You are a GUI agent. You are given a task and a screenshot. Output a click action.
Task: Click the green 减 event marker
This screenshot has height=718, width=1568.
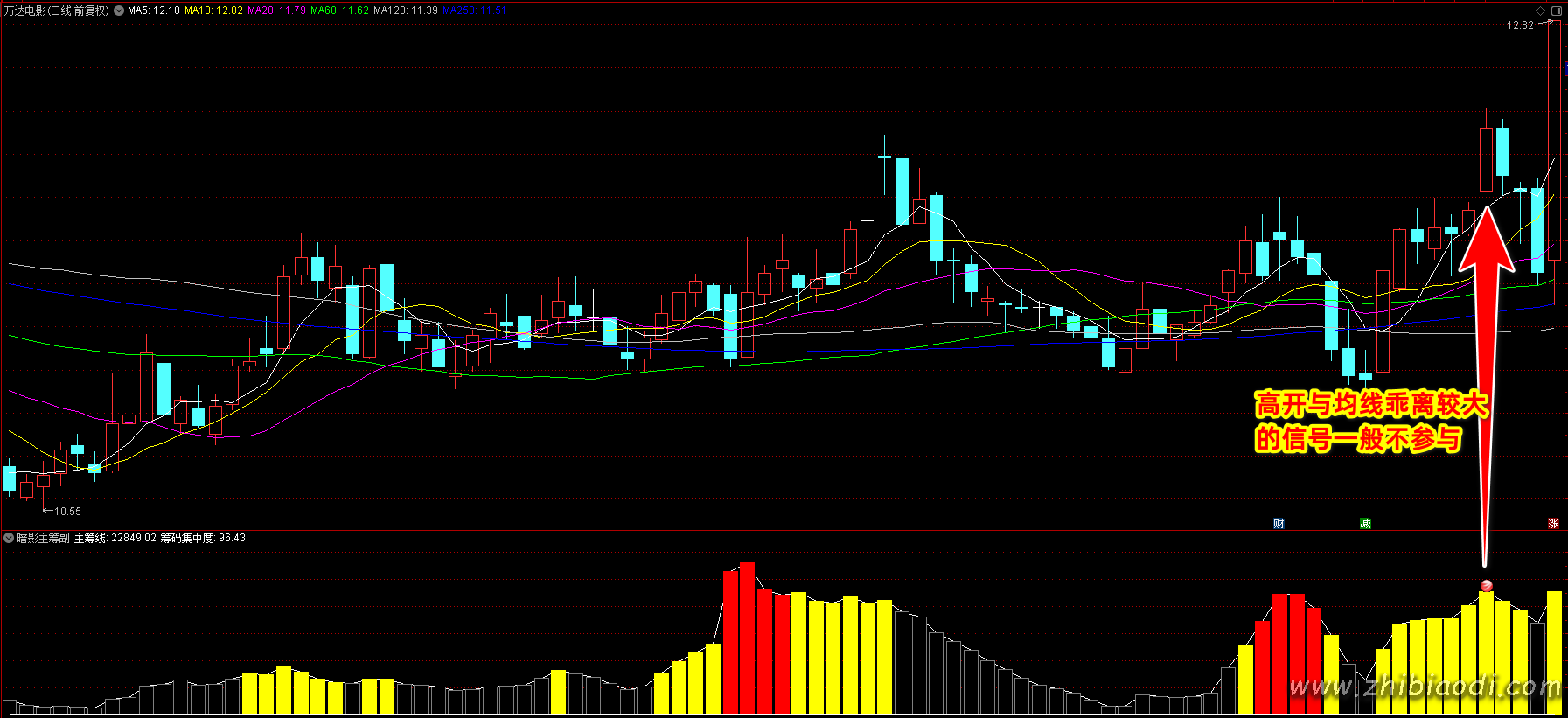click(x=1365, y=523)
